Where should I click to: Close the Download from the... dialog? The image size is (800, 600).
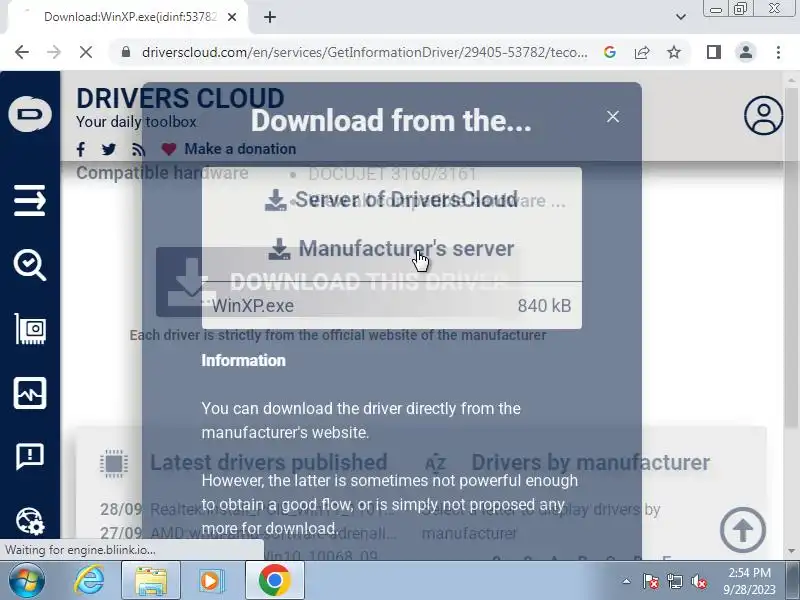pyautogui.click(x=613, y=117)
